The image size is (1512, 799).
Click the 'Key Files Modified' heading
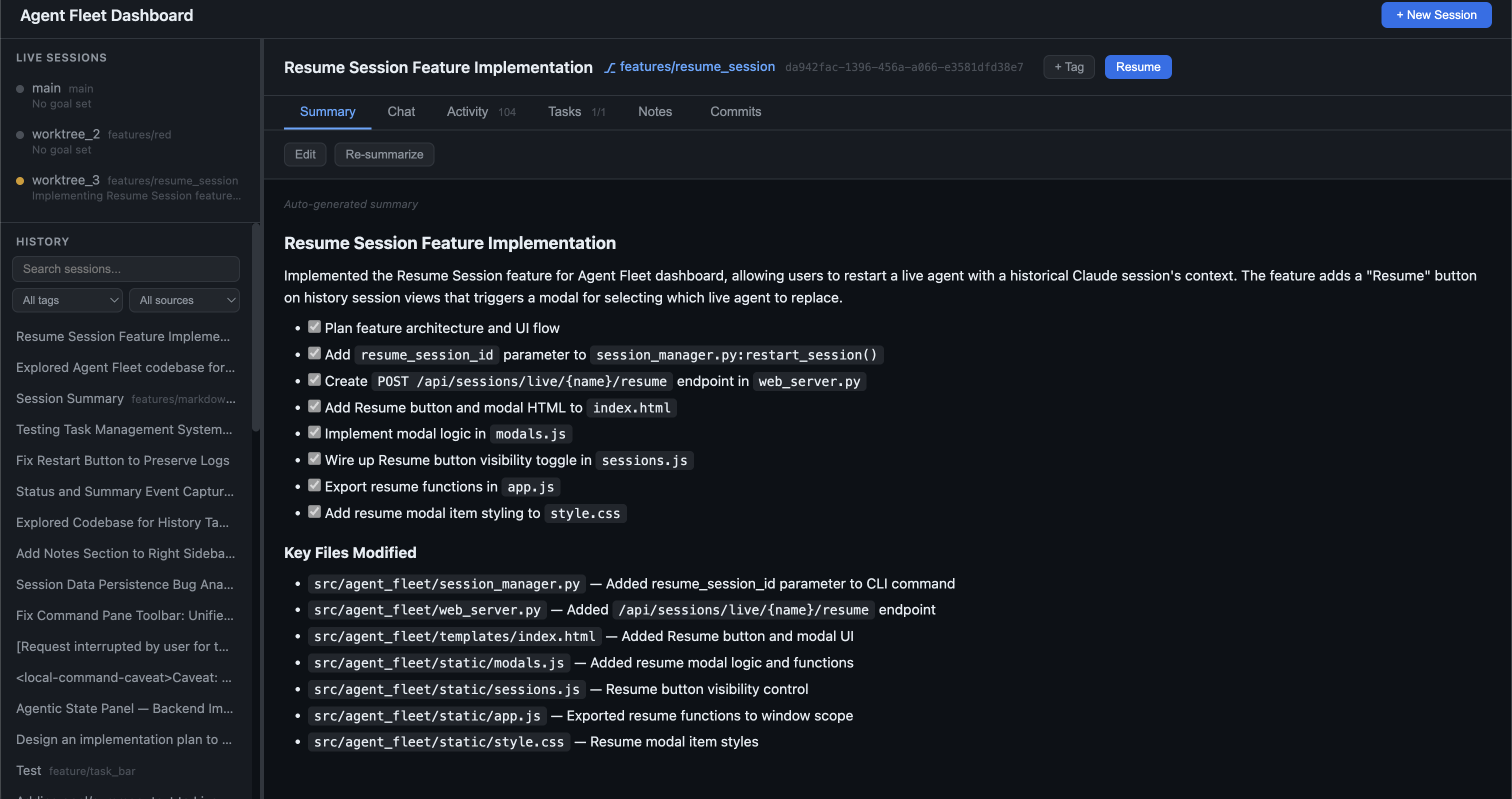pyautogui.click(x=350, y=553)
